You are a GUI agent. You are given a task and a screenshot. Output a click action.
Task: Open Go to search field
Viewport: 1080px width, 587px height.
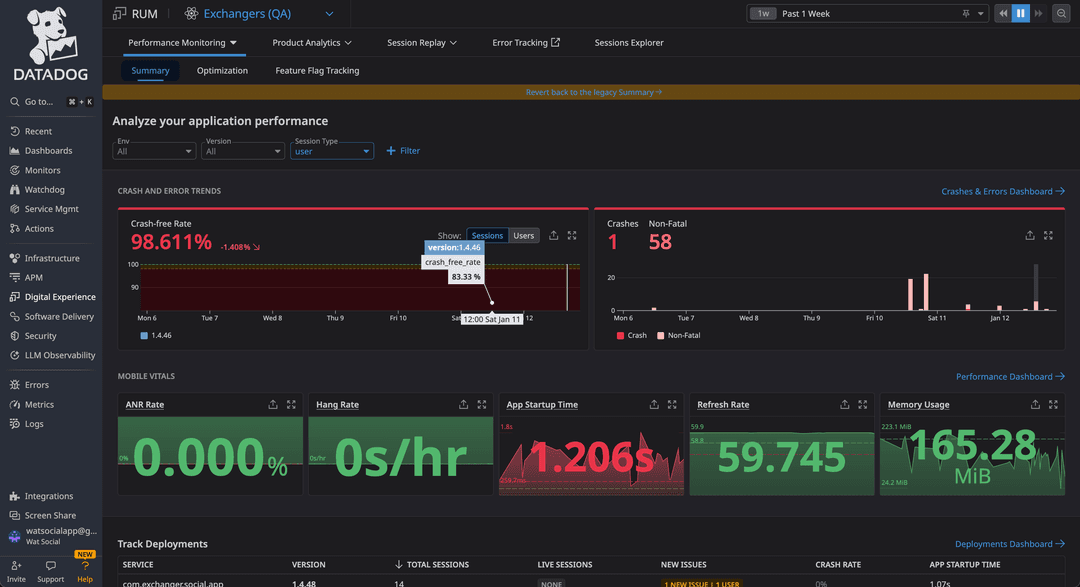pos(51,101)
